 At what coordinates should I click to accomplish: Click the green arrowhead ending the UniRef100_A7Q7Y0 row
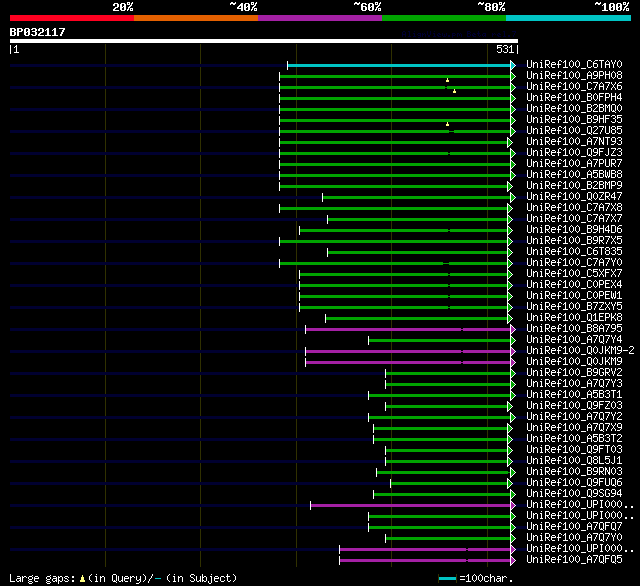(513, 538)
